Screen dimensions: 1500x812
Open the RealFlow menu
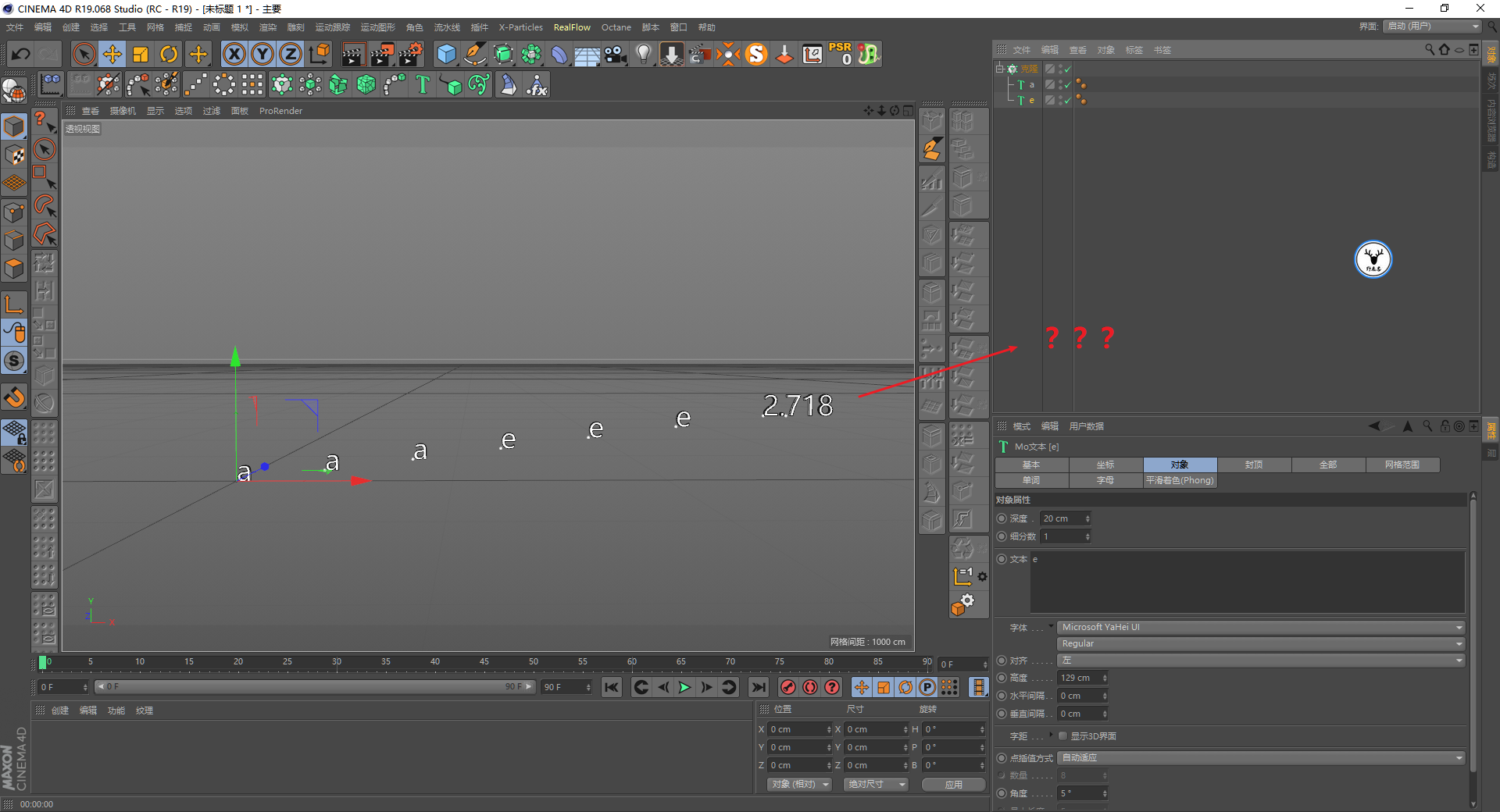[572, 27]
